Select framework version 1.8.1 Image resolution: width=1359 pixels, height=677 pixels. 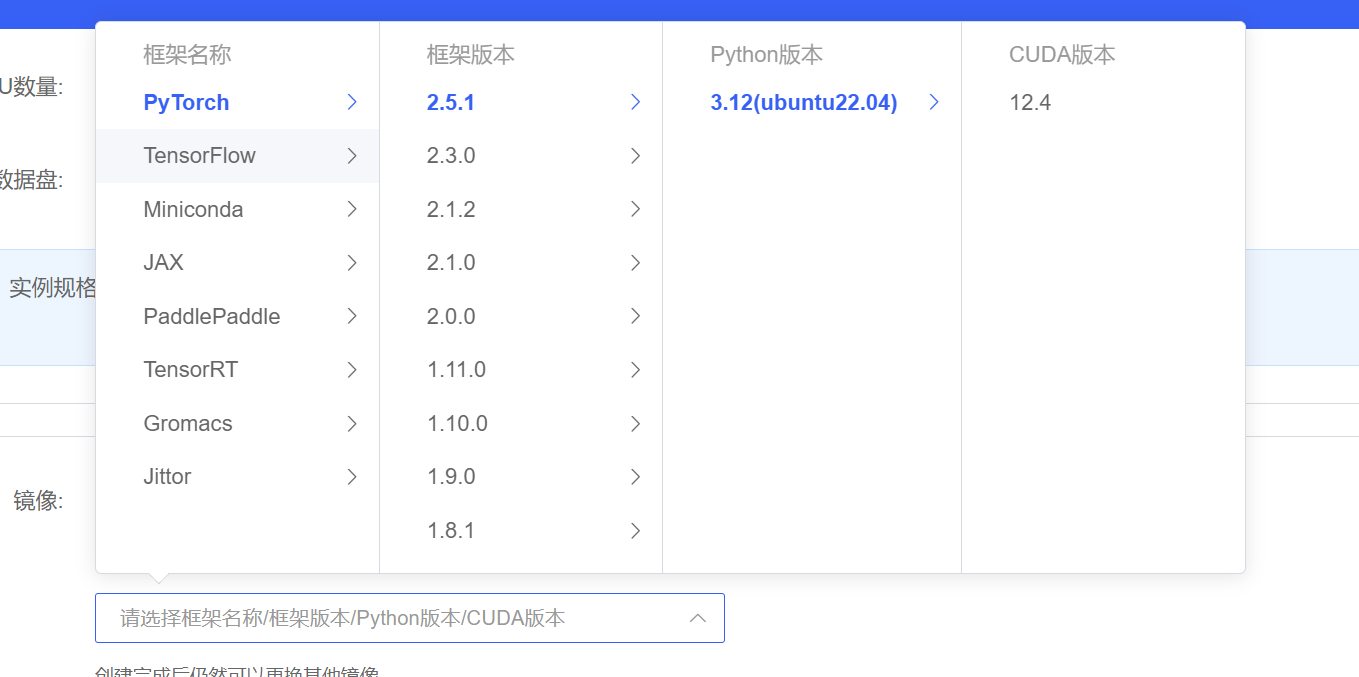pyautogui.click(x=451, y=530)
